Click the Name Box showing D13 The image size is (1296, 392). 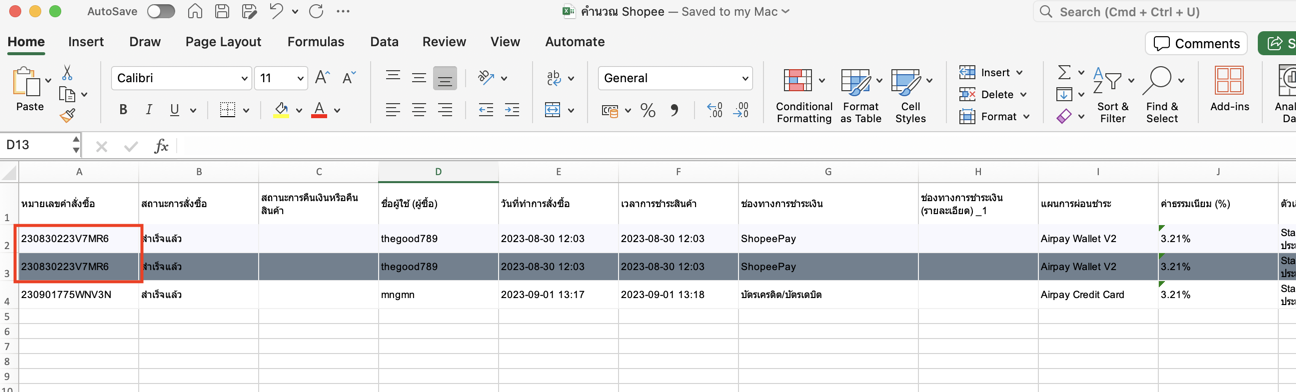pos(36,146)
